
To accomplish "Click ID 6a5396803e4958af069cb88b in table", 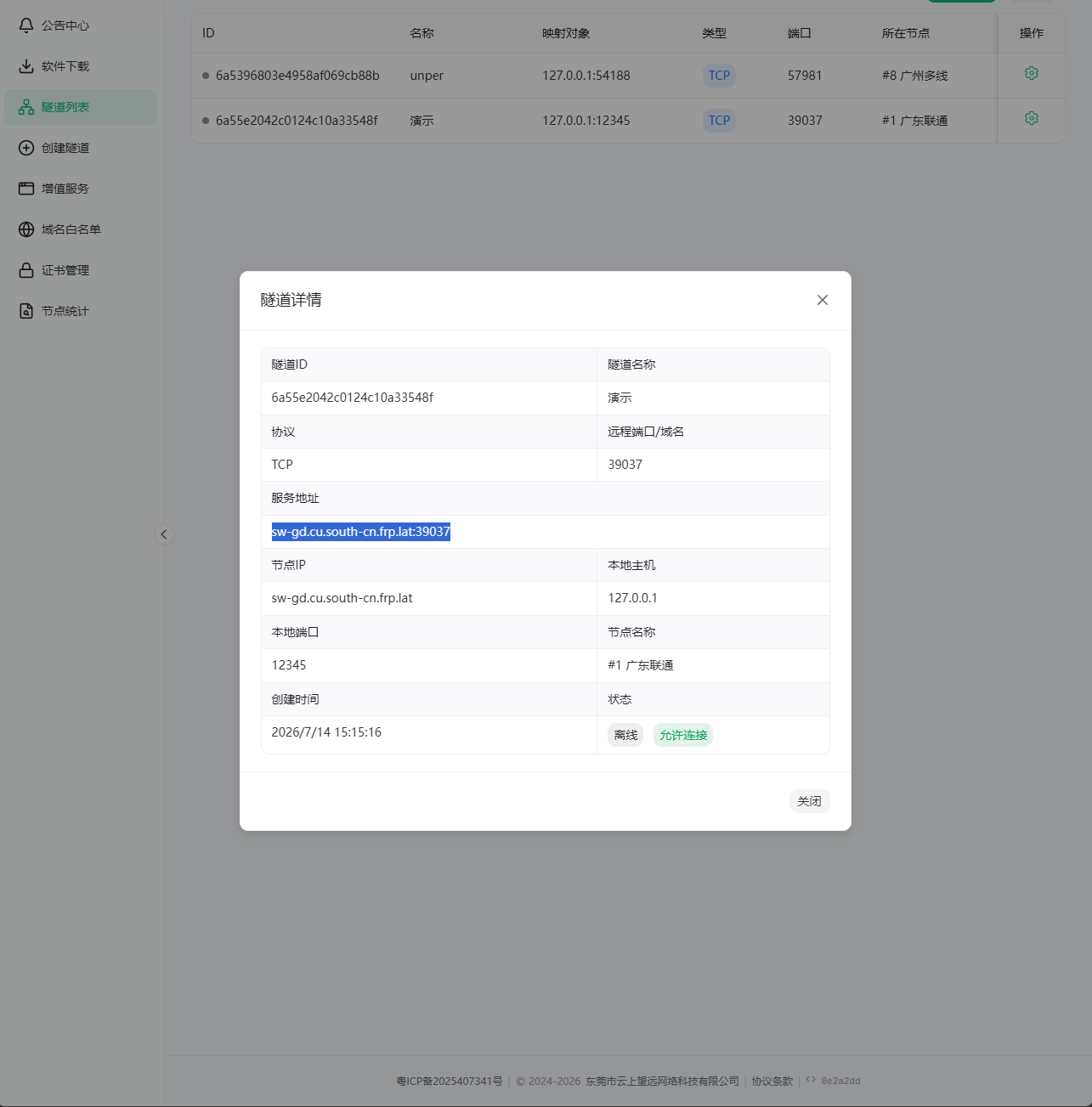I will click(297, 76).
